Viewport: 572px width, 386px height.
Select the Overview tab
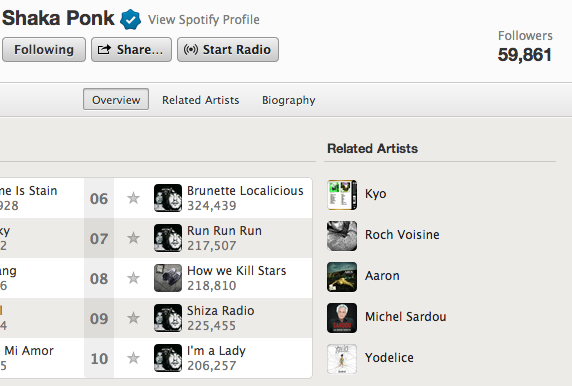coord(116,99)
